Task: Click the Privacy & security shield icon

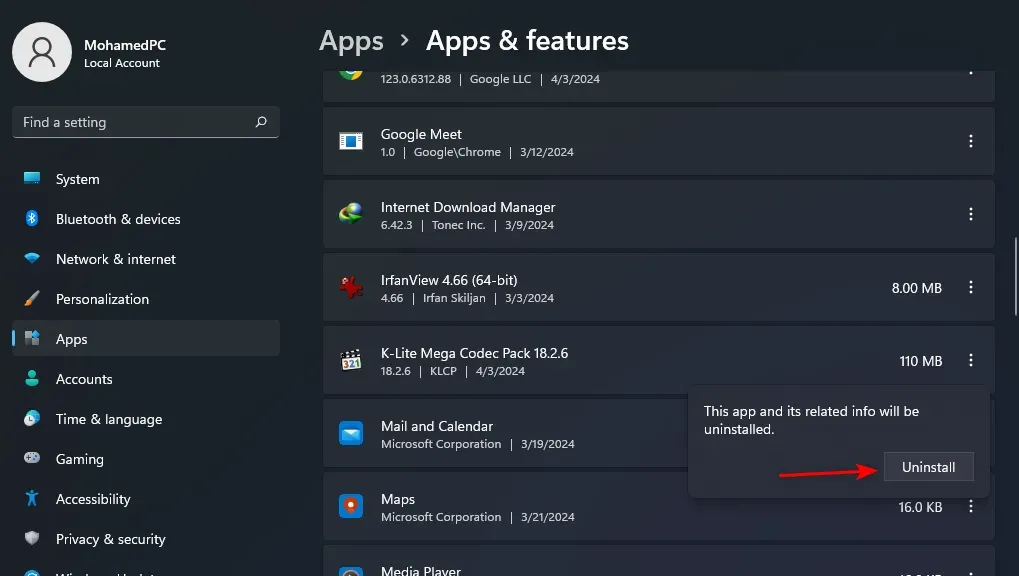Action: click(x=32, y=538)
